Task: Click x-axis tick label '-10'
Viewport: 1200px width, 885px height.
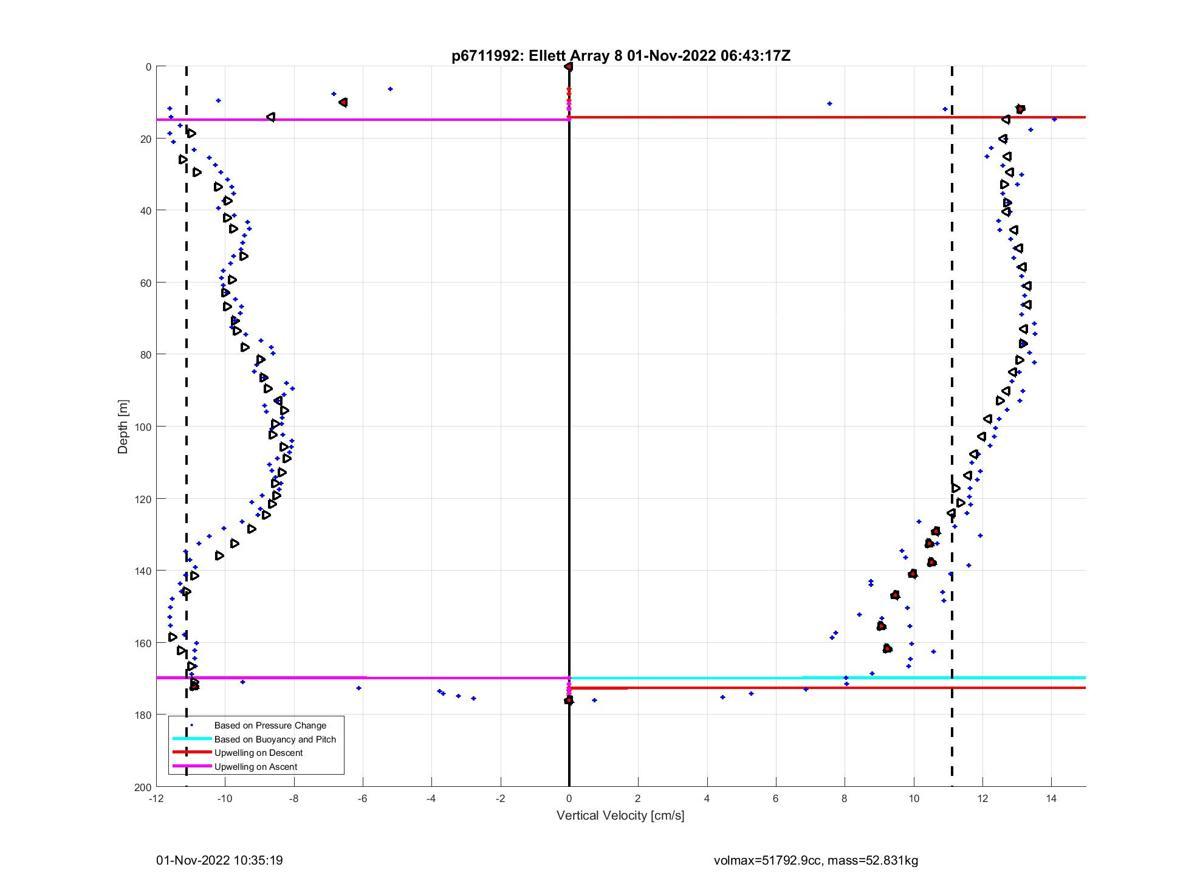Action: click(x=225, y=799)
